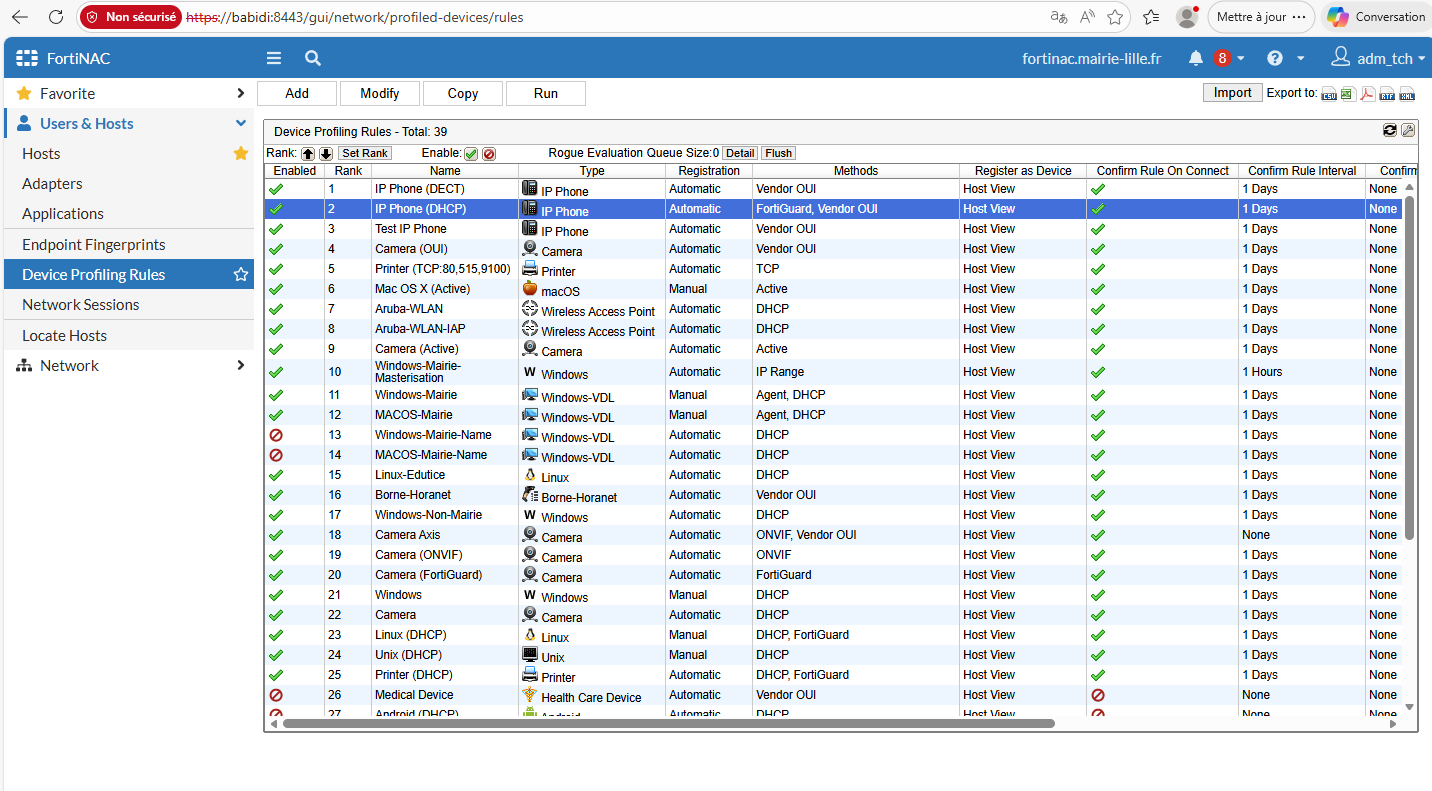This screenshot has height=791, width=1432.
Task: Open browser profile avatar
Action: (1187, 17)
